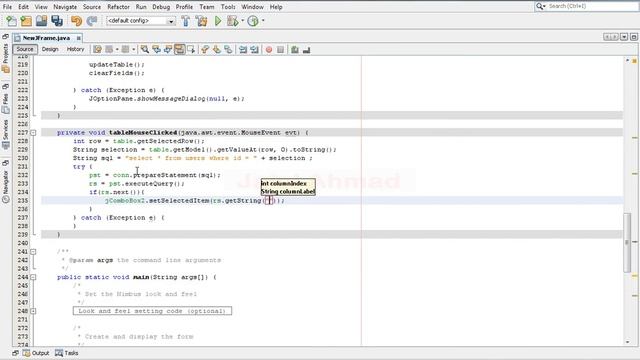Click the Previous Bookmark icon

(x=205, y=49)
